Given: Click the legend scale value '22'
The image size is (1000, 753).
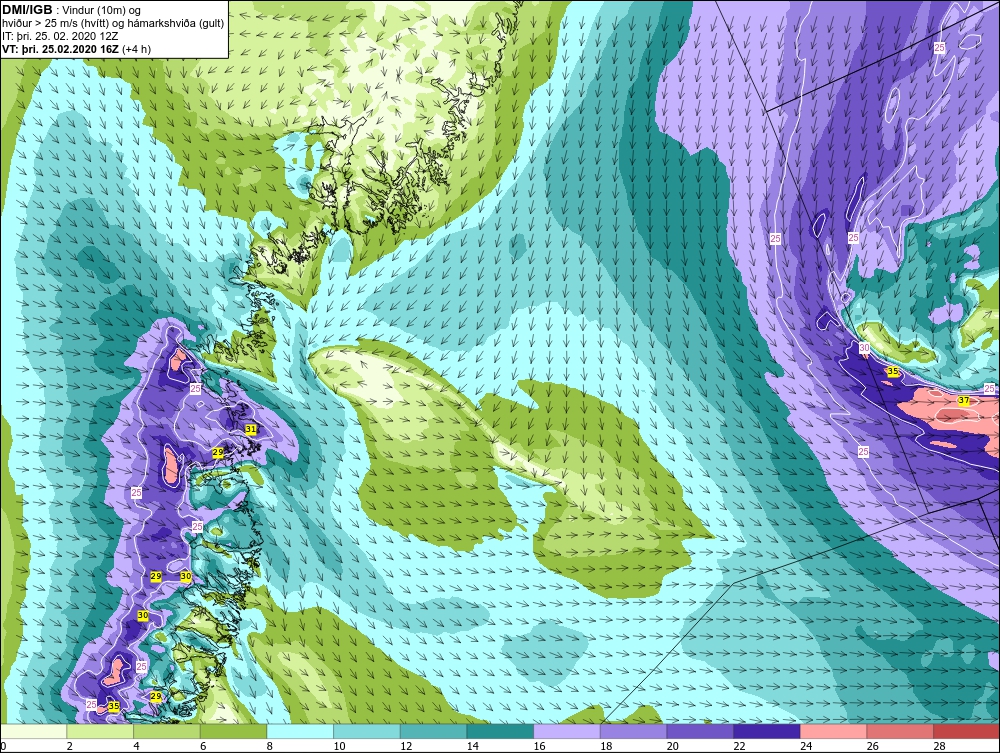Looking at the screenshot, I should [x=739, y=746].
